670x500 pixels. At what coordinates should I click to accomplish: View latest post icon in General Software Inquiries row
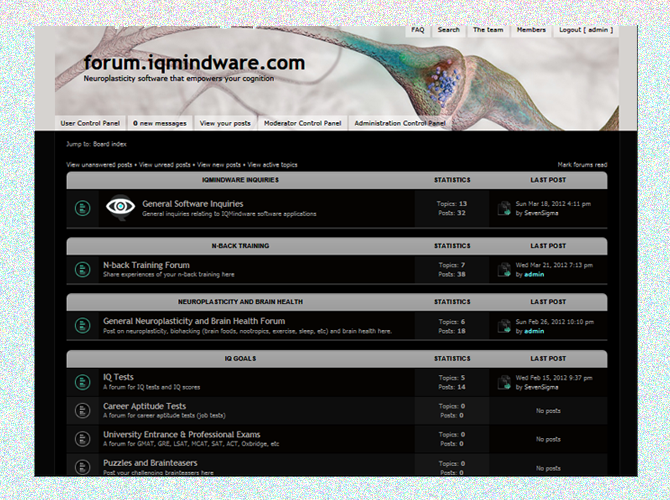coord(505,209)
